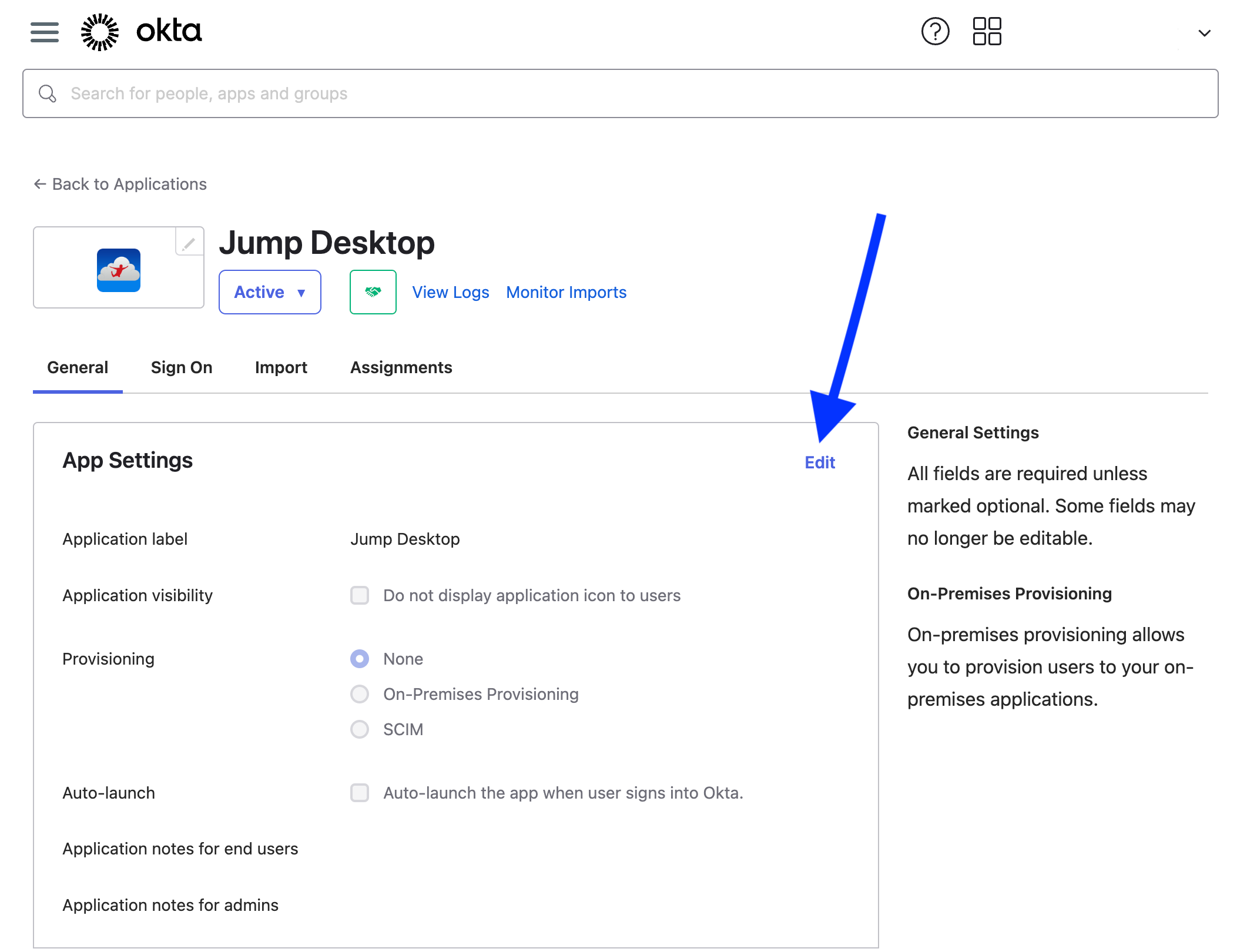Click the green handshake icon button
Screen dimensions: 1247x952
tap(373, 292)
